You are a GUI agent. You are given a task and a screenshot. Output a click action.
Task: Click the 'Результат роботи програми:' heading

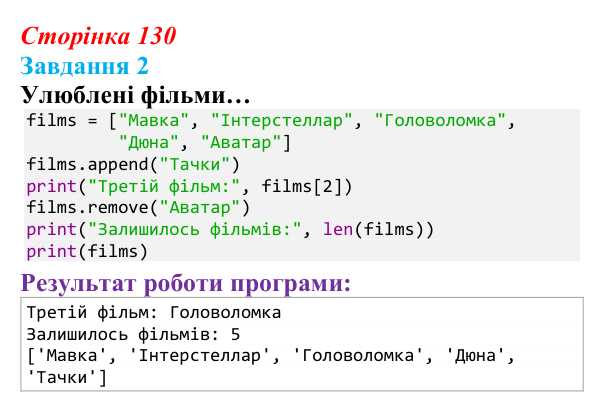click(x=186, y=284)
